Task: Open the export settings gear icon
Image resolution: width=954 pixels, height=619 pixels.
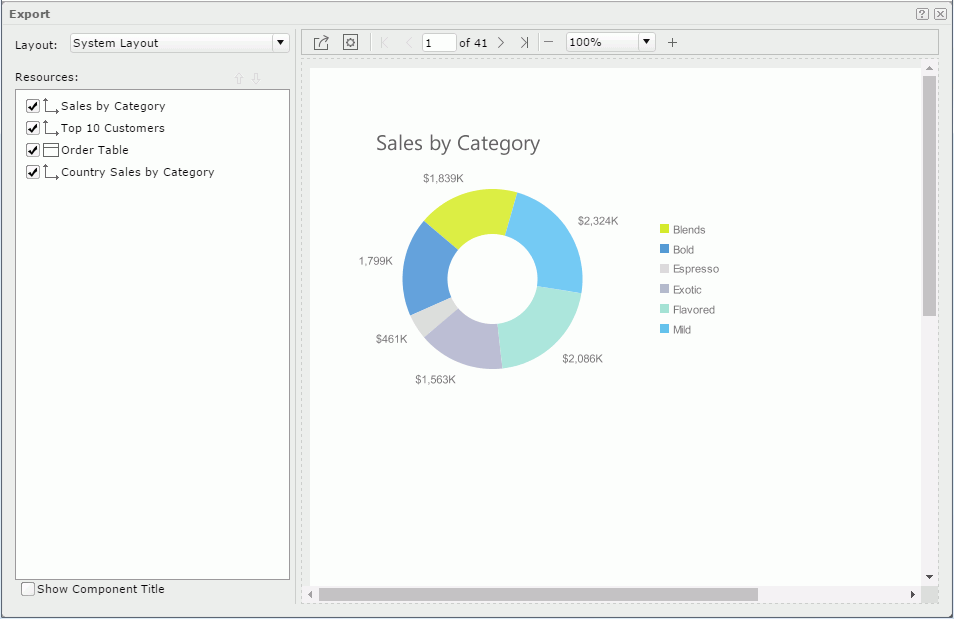Action: [x=350, y=42]
